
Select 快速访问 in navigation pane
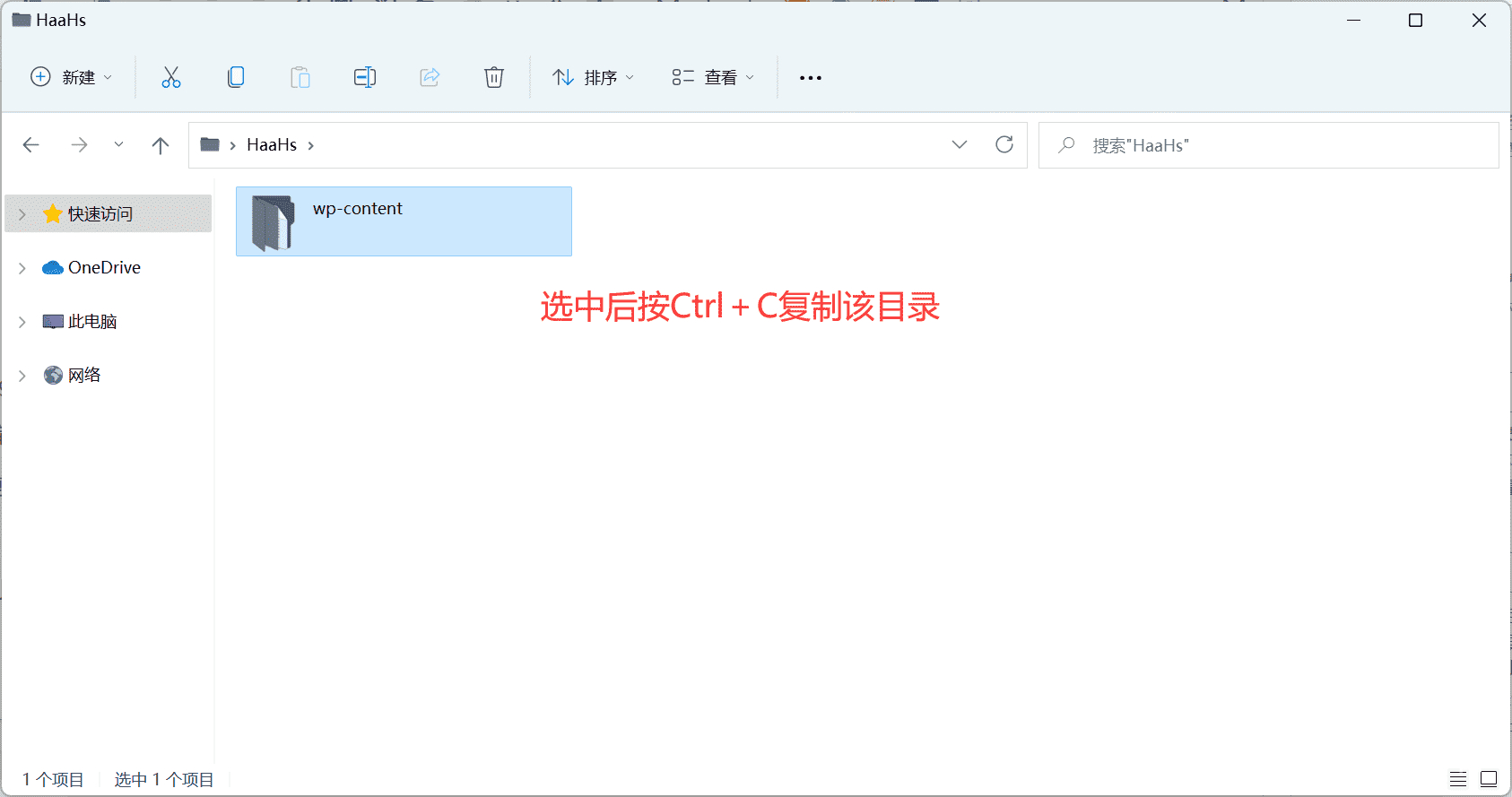point(100,214)
